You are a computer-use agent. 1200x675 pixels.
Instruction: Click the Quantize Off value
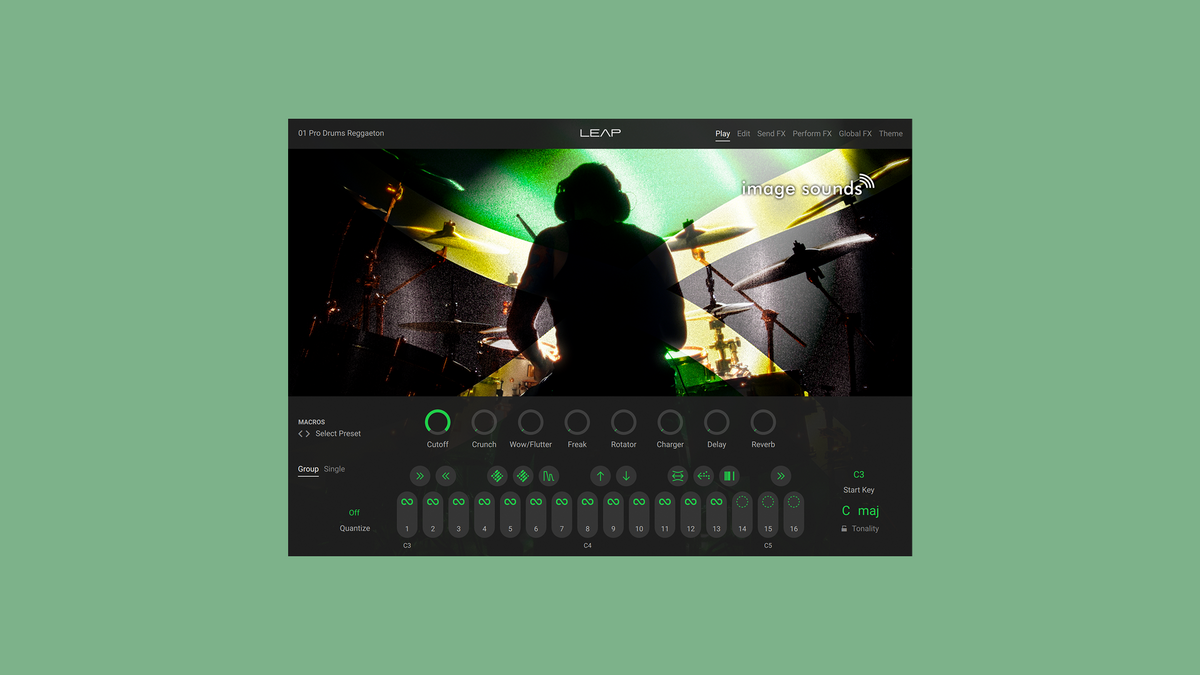tap(354, 513)
